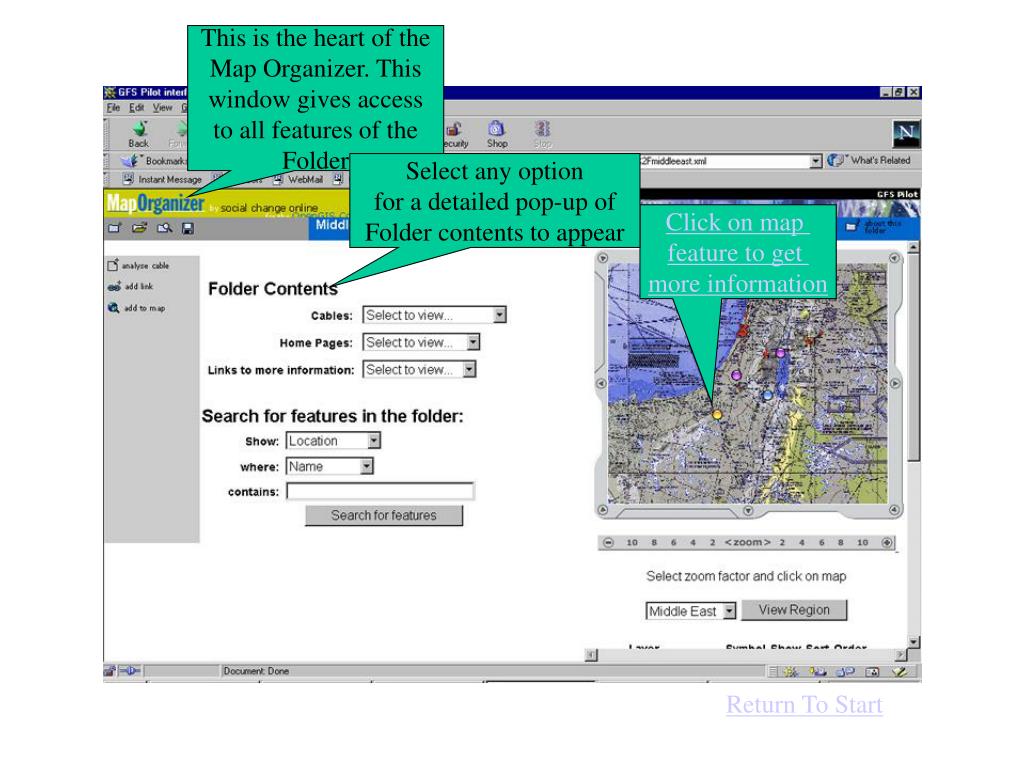Expand the URL address bar dropdown
The width and height of the screenshot is (1024, 768).
tap(816, 161)
